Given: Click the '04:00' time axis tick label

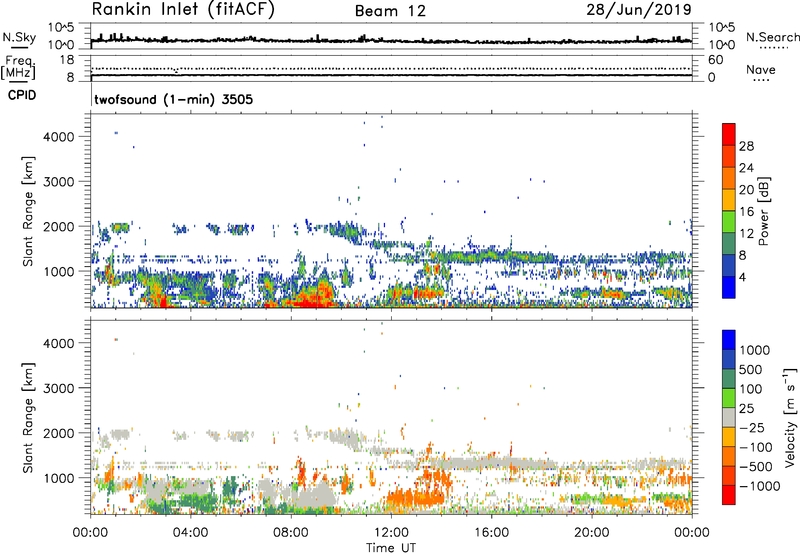Looking at the screenshot, I should (190, 533).
